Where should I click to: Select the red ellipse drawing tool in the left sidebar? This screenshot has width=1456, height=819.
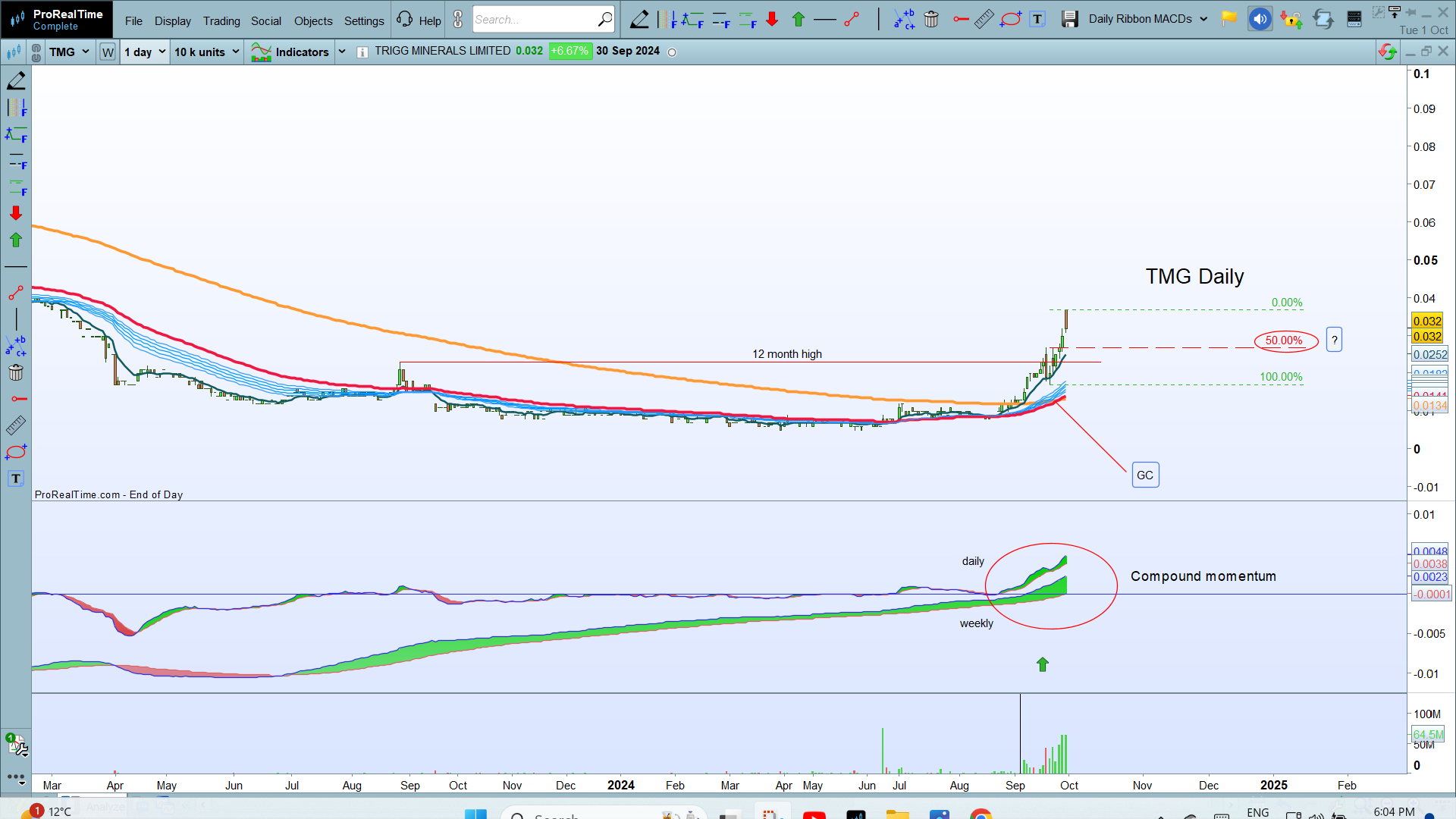point(16,452)
